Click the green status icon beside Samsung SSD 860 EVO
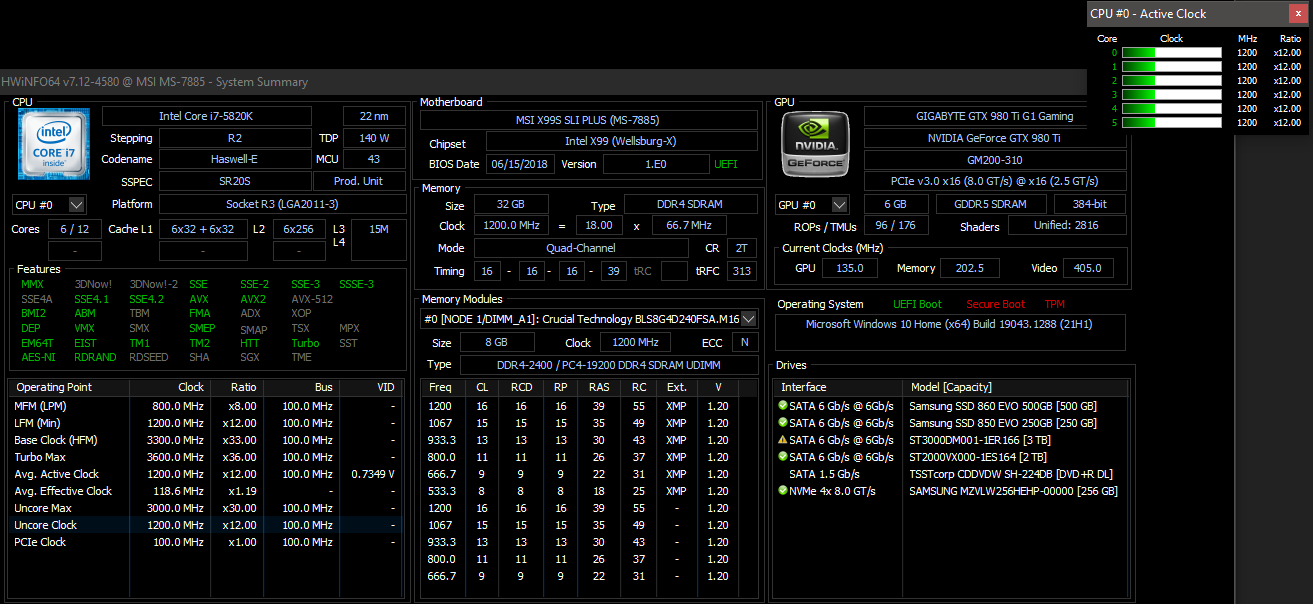The image size is (1313, 604). (782, 406)
